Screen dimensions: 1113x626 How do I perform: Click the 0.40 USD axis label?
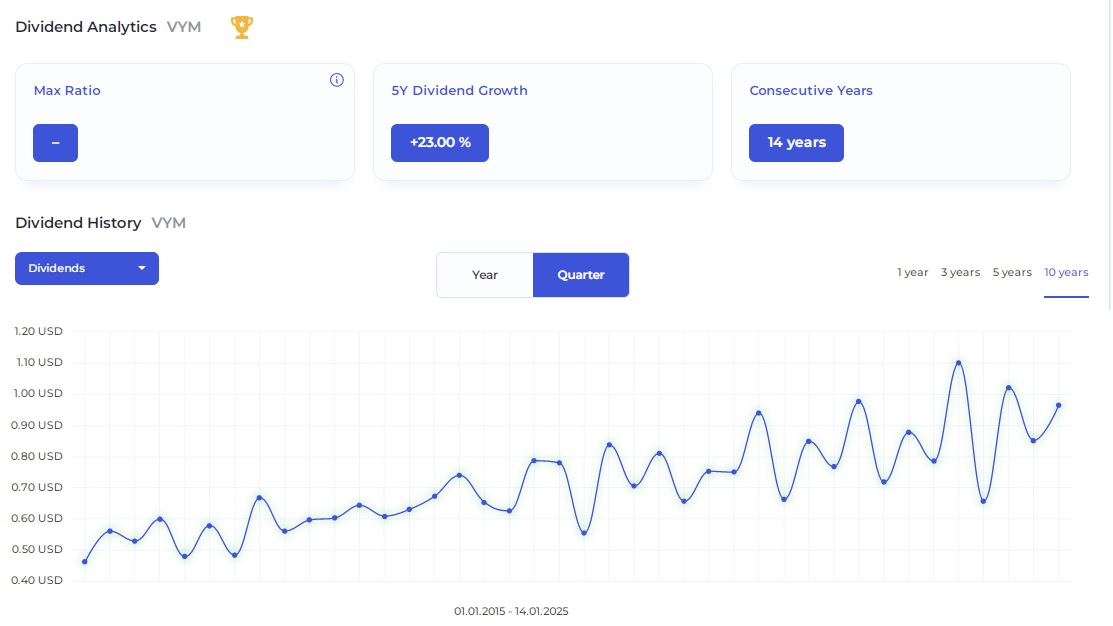tap(37, 581)
